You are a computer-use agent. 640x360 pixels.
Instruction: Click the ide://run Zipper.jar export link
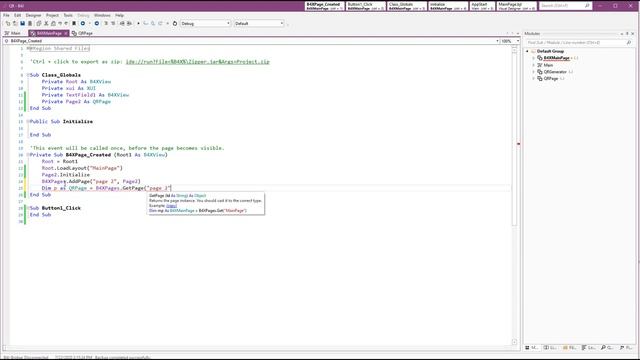coord(198,62)
